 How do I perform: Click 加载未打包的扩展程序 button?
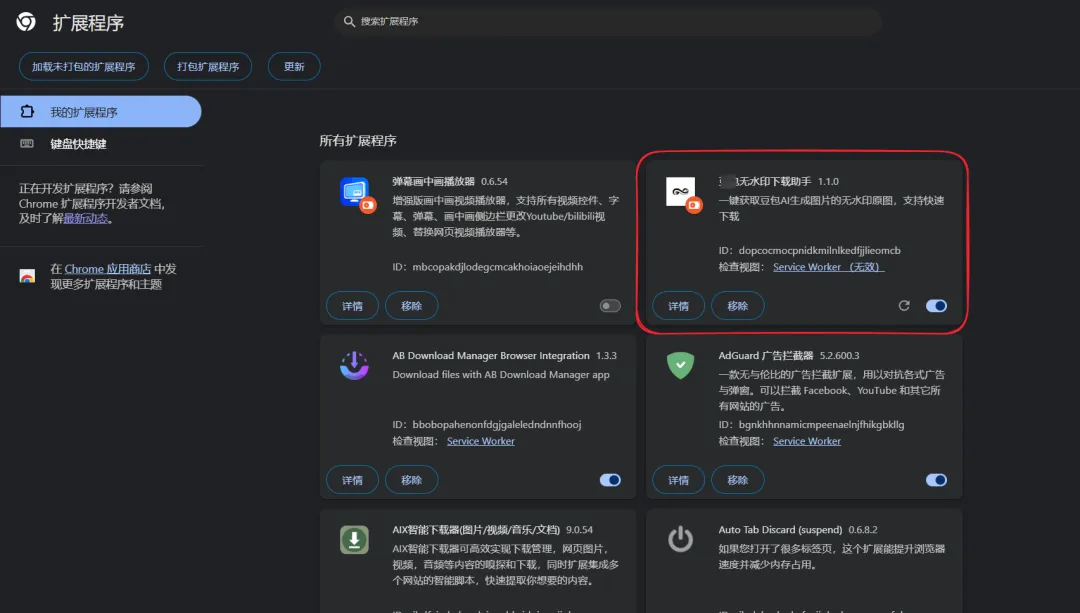click(x=83, y=67)
